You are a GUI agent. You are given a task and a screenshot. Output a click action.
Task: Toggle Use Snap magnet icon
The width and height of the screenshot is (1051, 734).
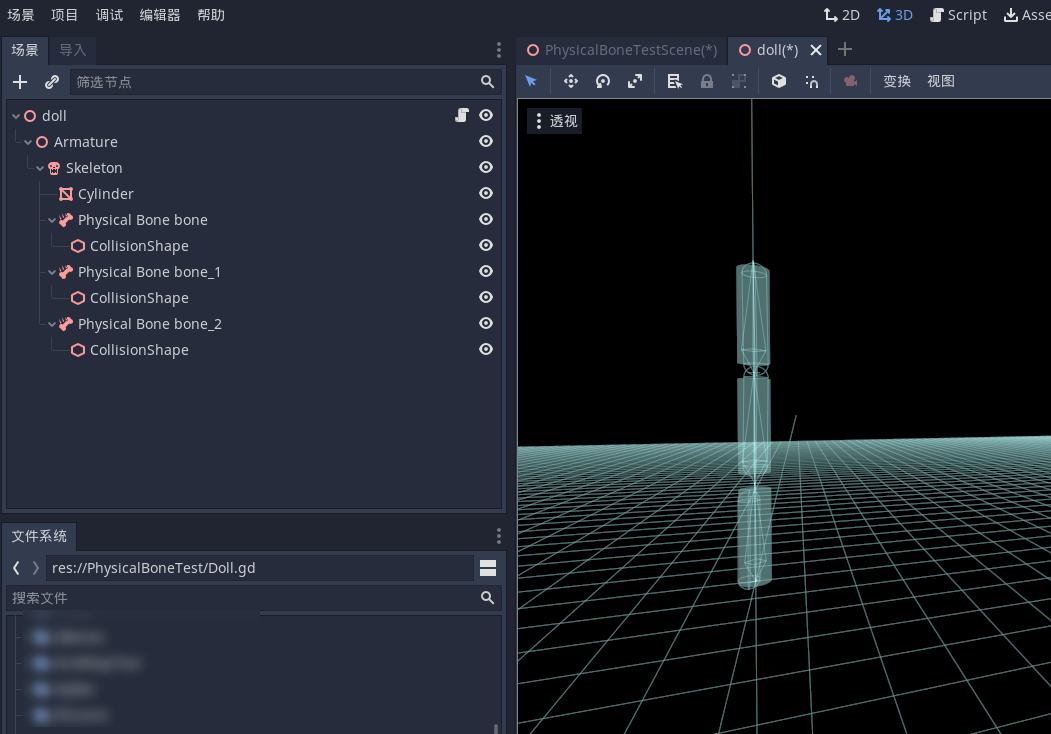click(811, 81)
